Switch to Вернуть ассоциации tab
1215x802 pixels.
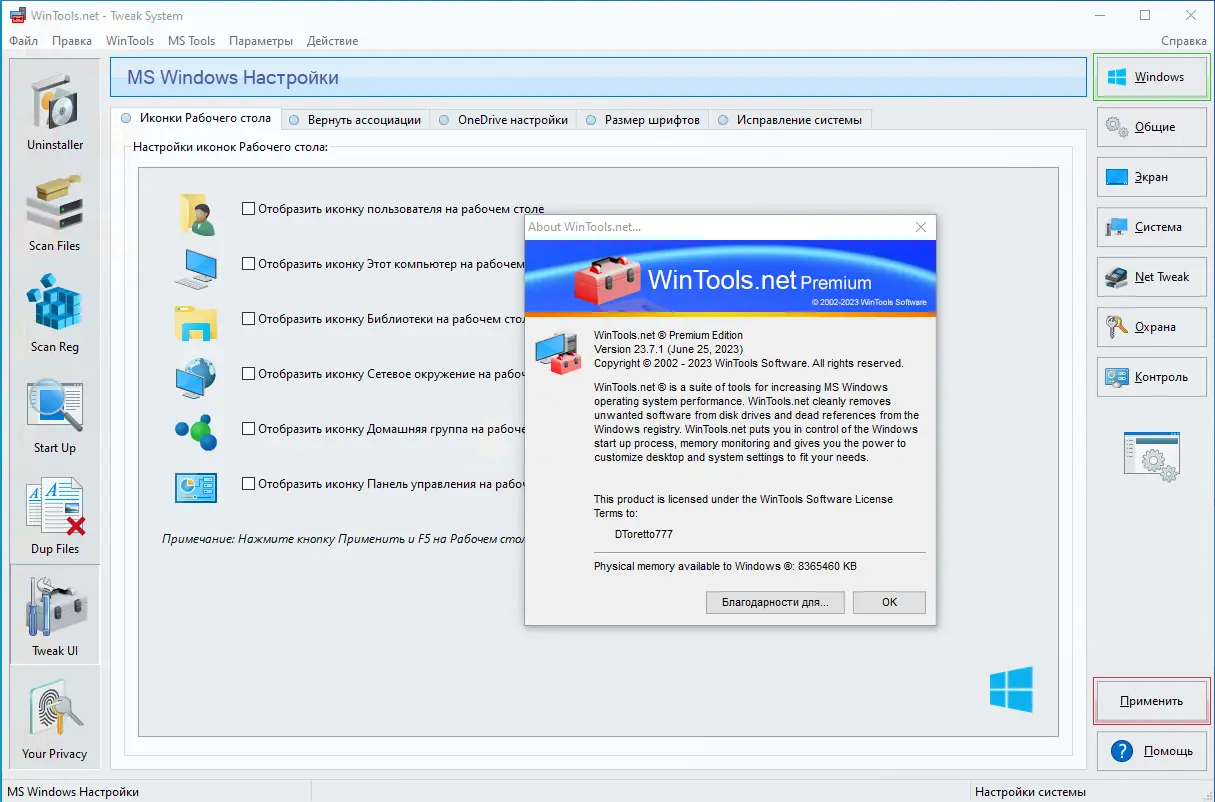pos(356,120)
